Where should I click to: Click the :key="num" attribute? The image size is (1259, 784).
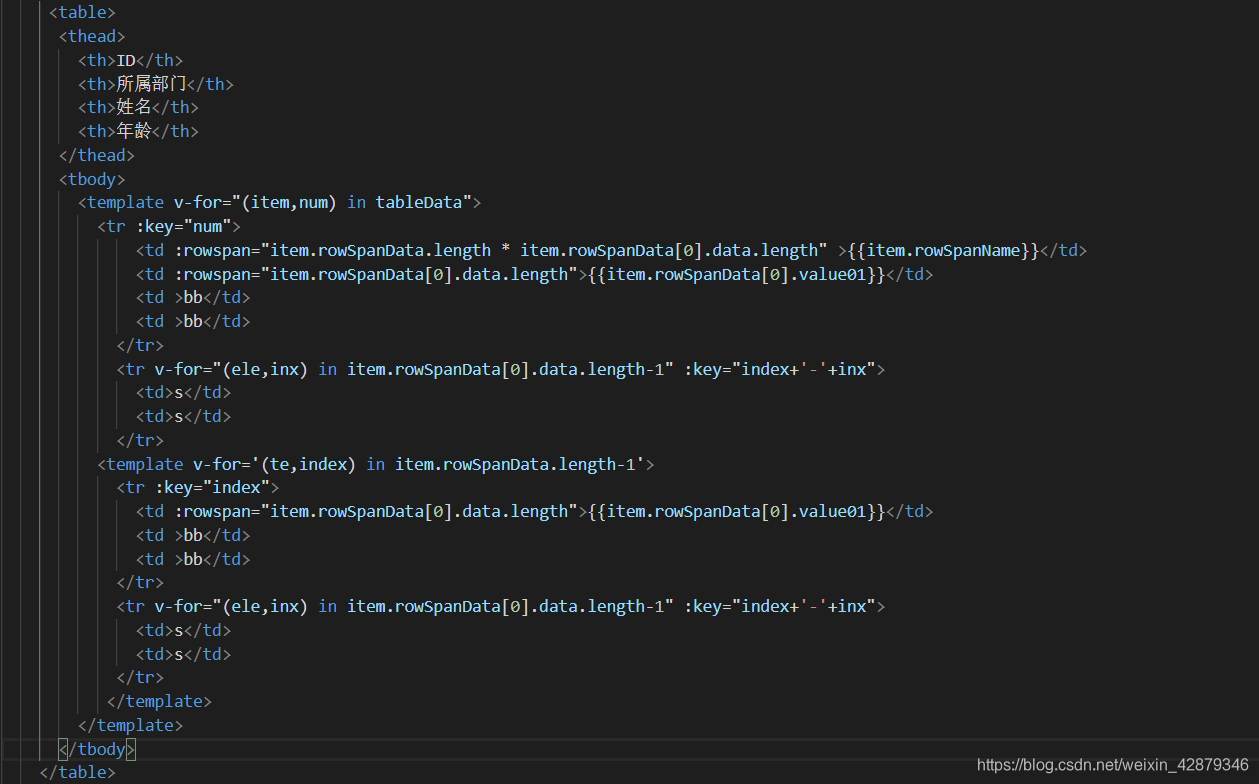point(183,226)
